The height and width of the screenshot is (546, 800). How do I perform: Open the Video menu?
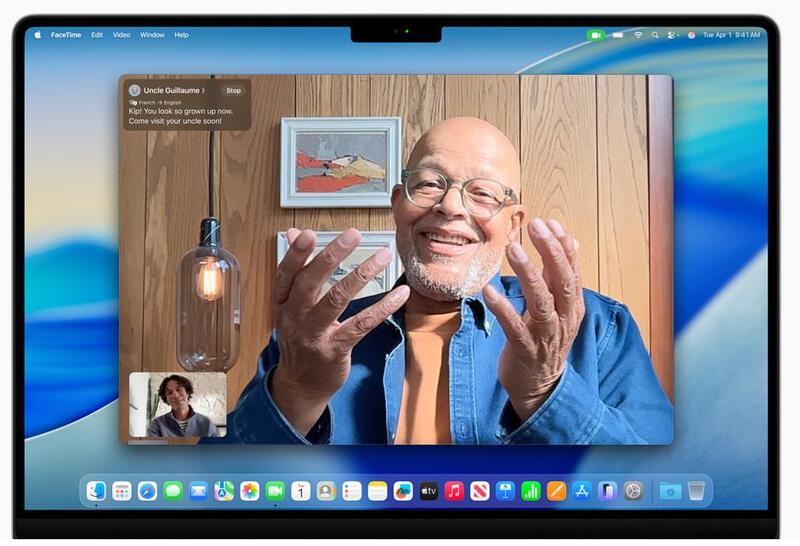tap(121, 35)
